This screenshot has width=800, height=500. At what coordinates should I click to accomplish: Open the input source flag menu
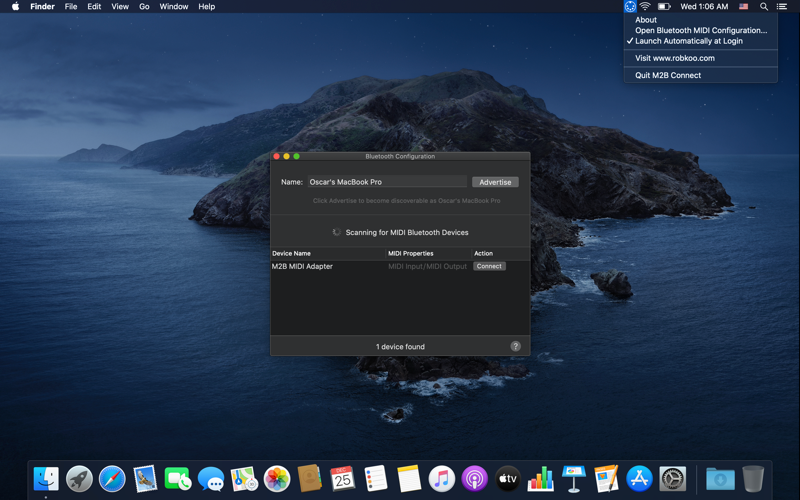(x=743, y=6)
